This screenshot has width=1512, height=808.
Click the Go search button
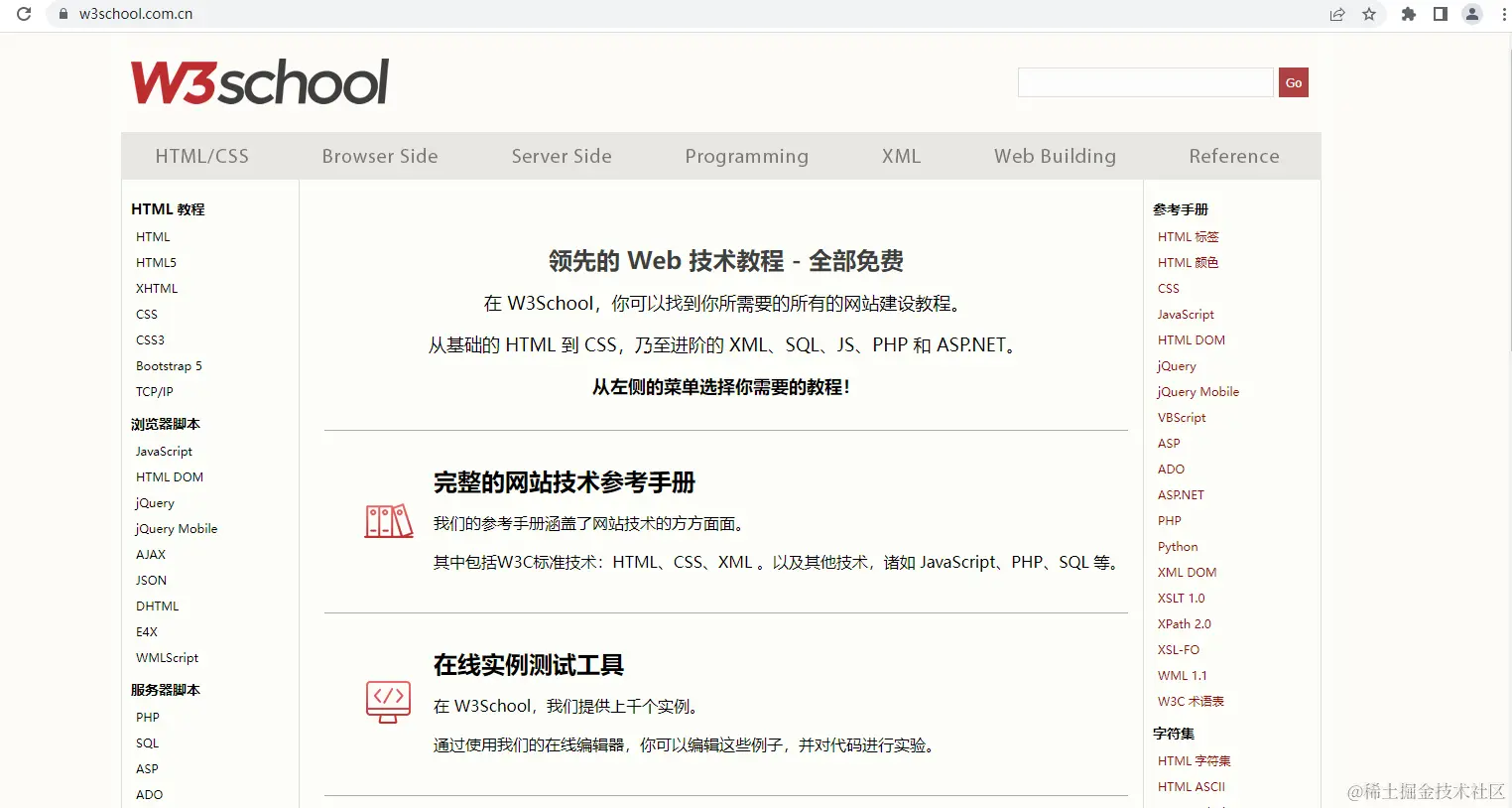[1294, 82]
